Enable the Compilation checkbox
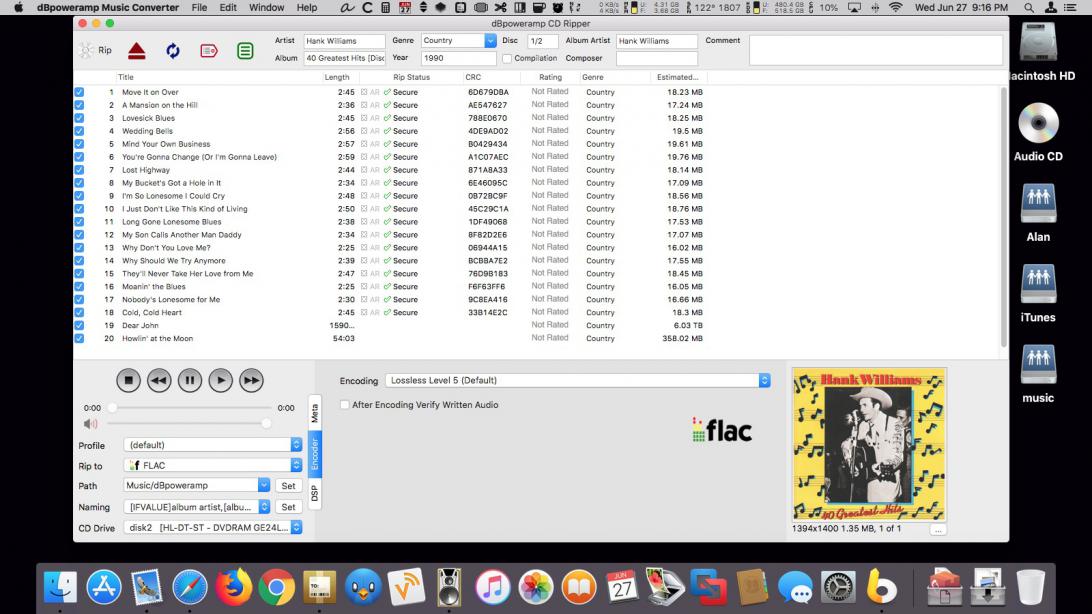Screen dimensions: 1092x614 pyautogui.click(x=507, y=58)
